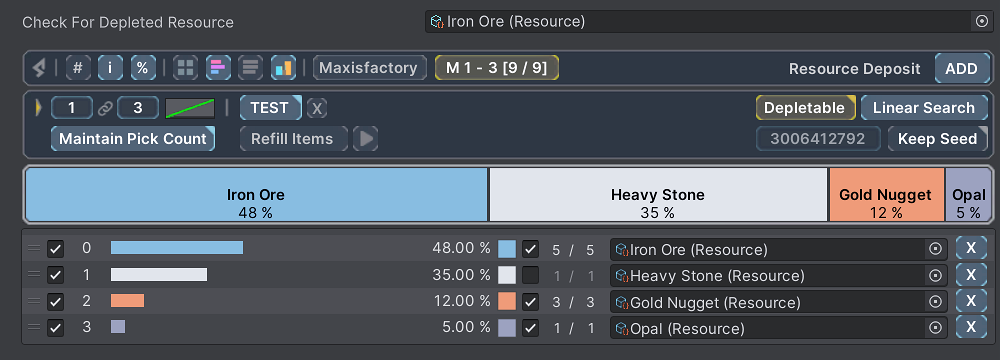
Task: Select the Iron Ore 48 % weight bar segment
Action: click(256, 195)
